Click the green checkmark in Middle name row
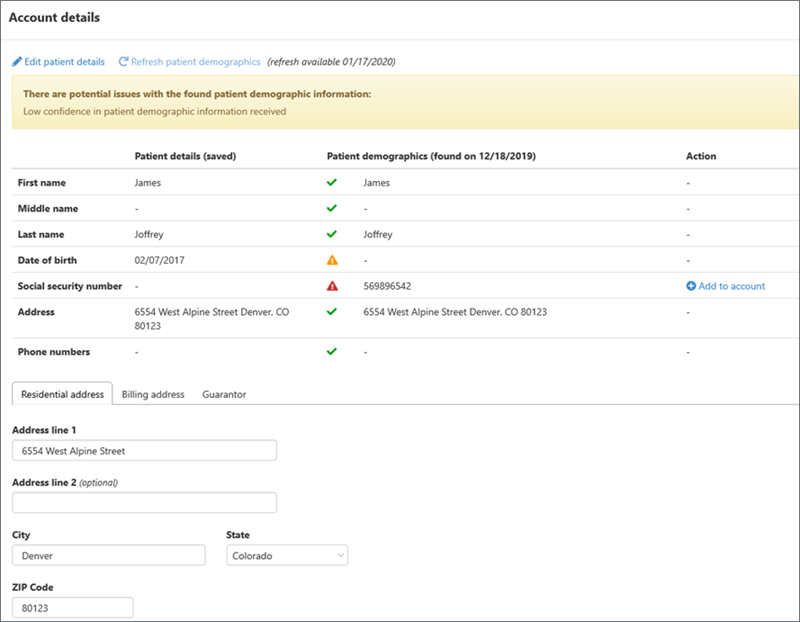The height and width of the screenshot is (622, 800). point(332,208)
